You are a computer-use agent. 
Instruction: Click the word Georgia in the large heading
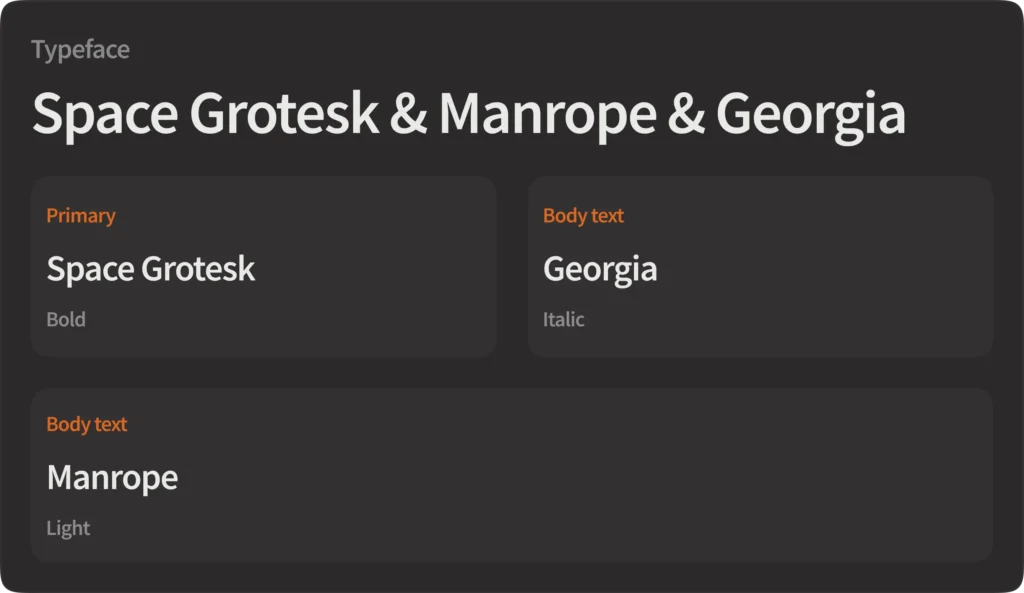tap(810, 114)
